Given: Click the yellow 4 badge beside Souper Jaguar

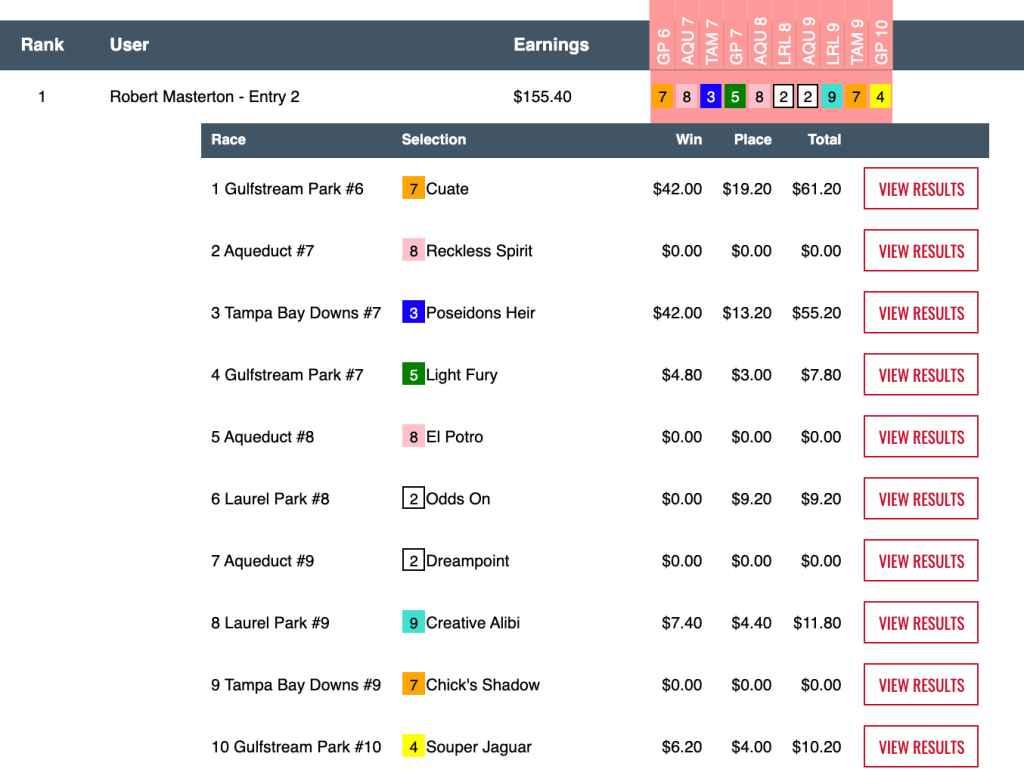Looking at the screenshot, I should (x=413, y=747).
